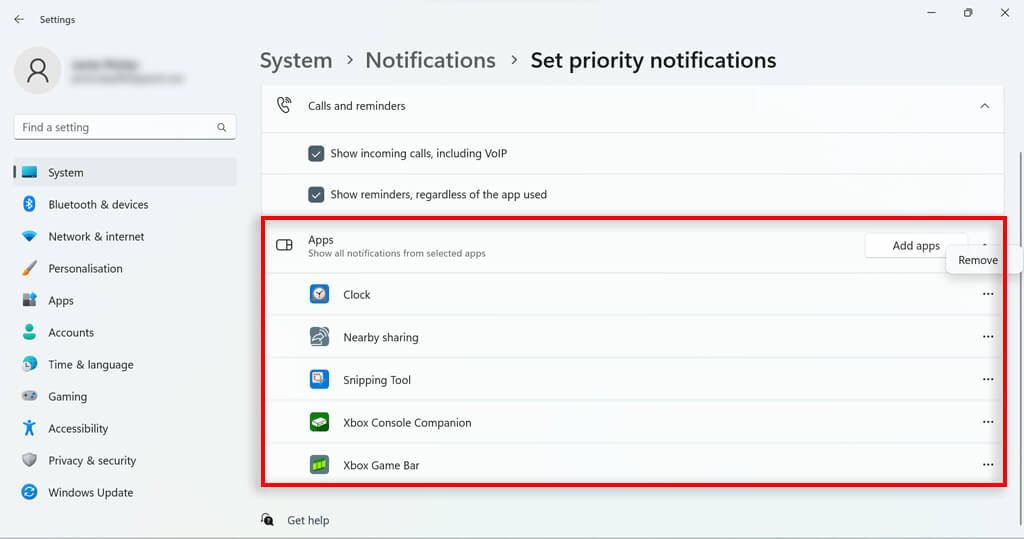The image size is (1024, 539).
Task: Click the Nearby sharing app icon
Action: pyautogui.click(x=319, y=337)
